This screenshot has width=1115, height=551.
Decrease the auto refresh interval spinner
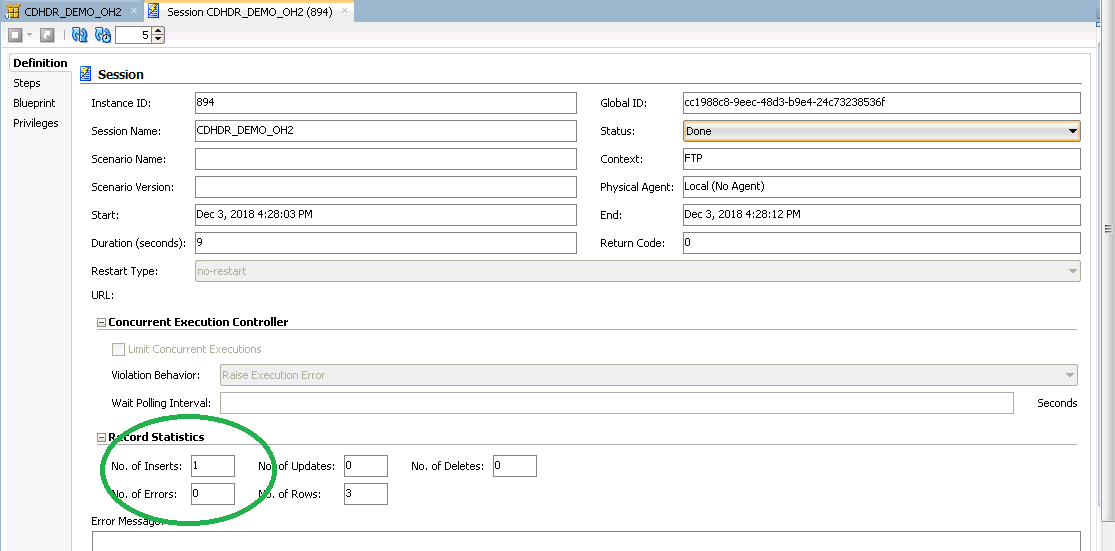click(158, 39)
